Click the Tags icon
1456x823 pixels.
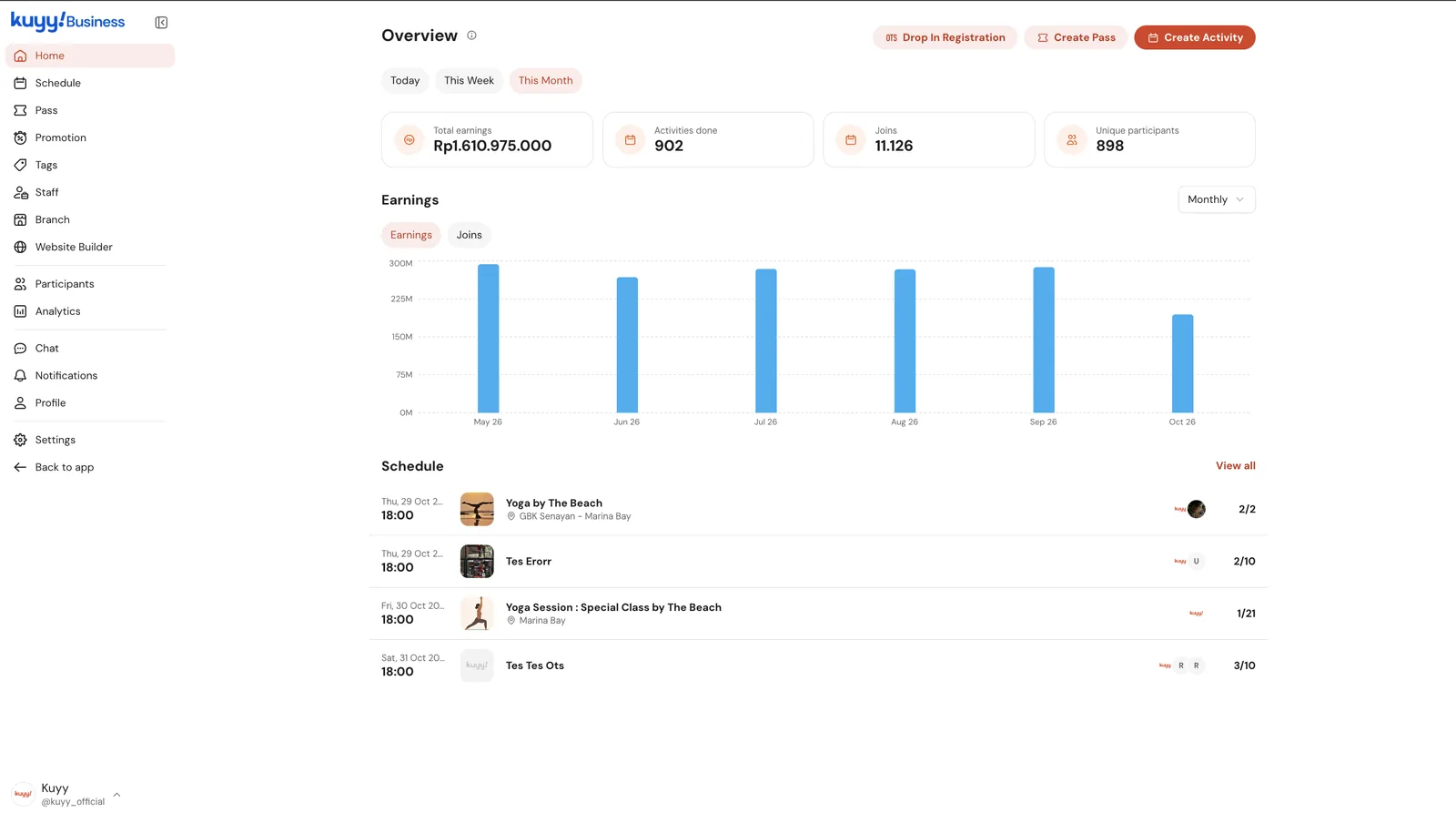(20, 165)
